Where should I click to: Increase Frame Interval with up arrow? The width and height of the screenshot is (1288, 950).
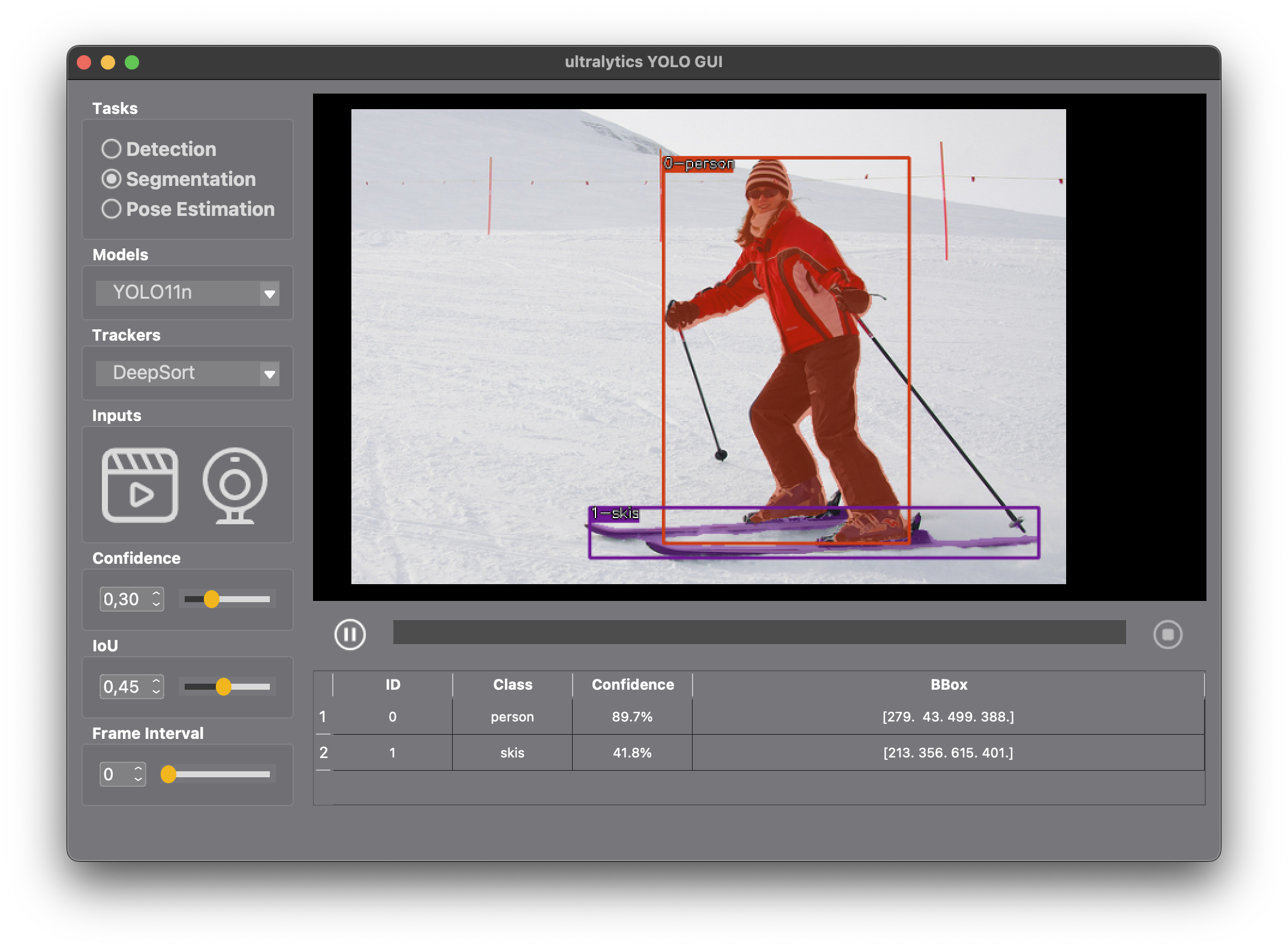tap(139, 769)
